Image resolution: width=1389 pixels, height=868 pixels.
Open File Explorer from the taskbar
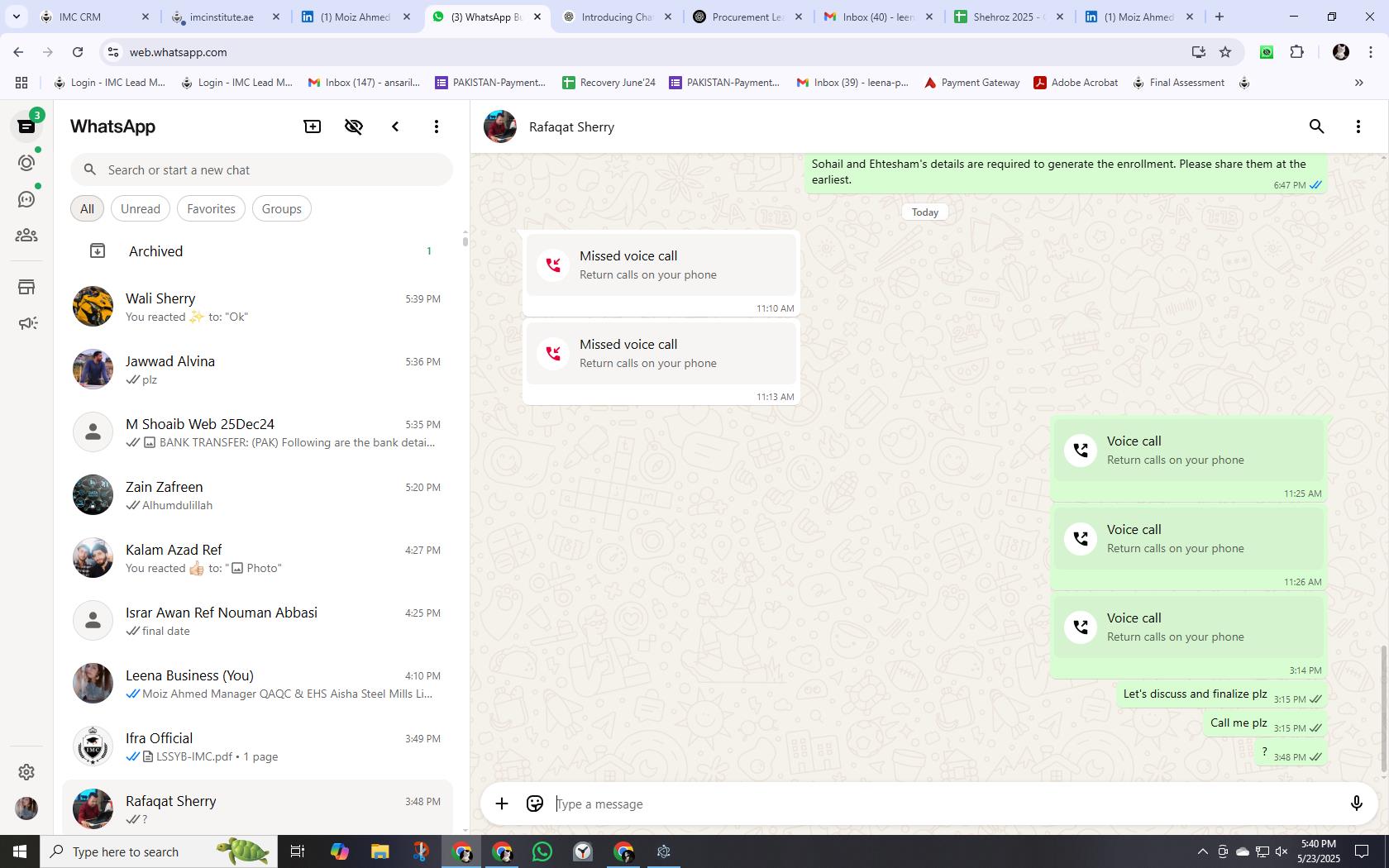click(379, 851)
